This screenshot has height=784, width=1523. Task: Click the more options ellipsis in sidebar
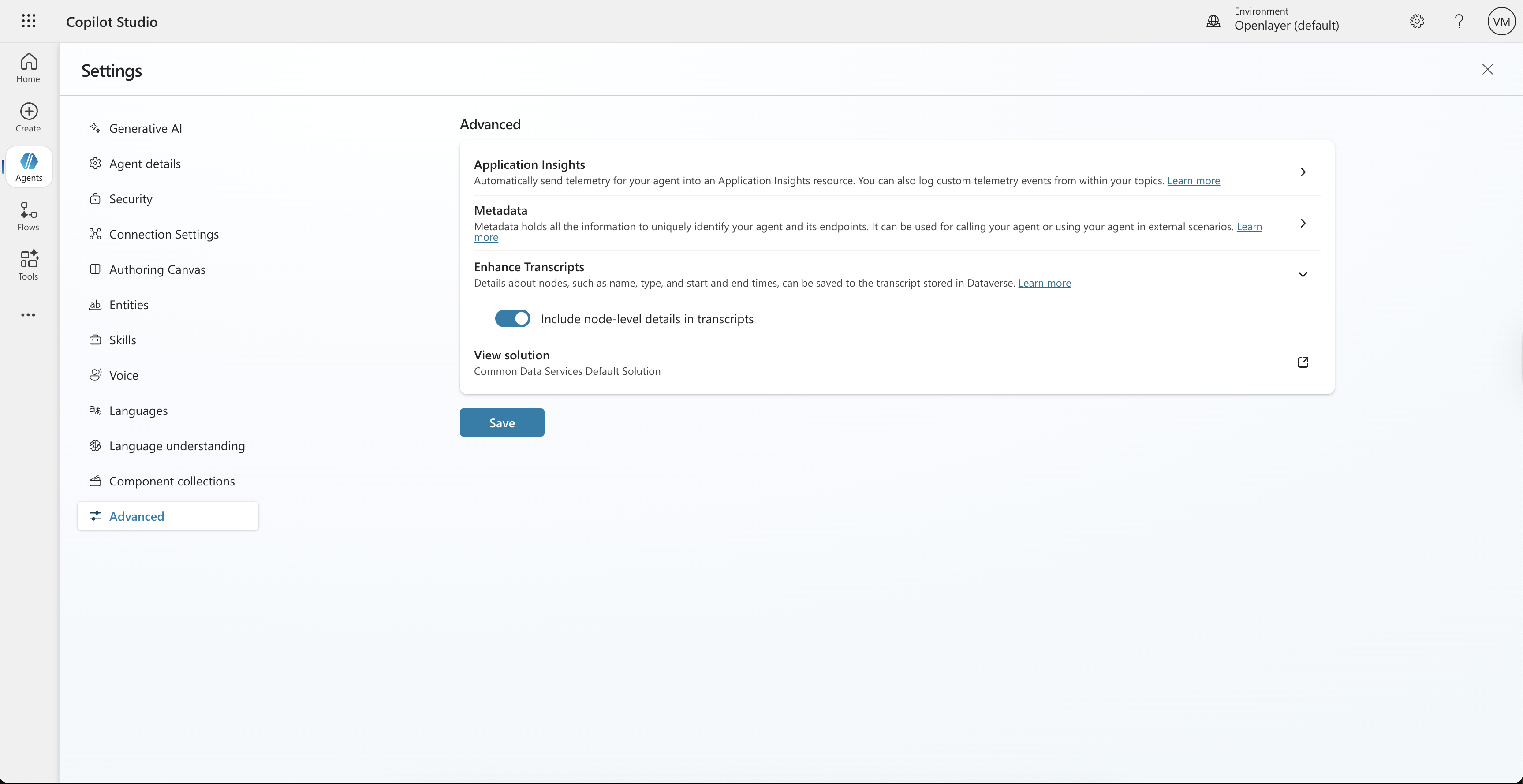28,314
